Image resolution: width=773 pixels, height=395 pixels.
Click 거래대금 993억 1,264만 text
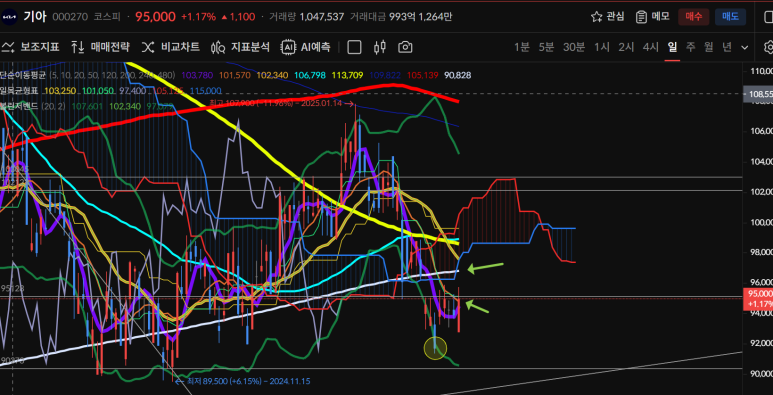401,17
